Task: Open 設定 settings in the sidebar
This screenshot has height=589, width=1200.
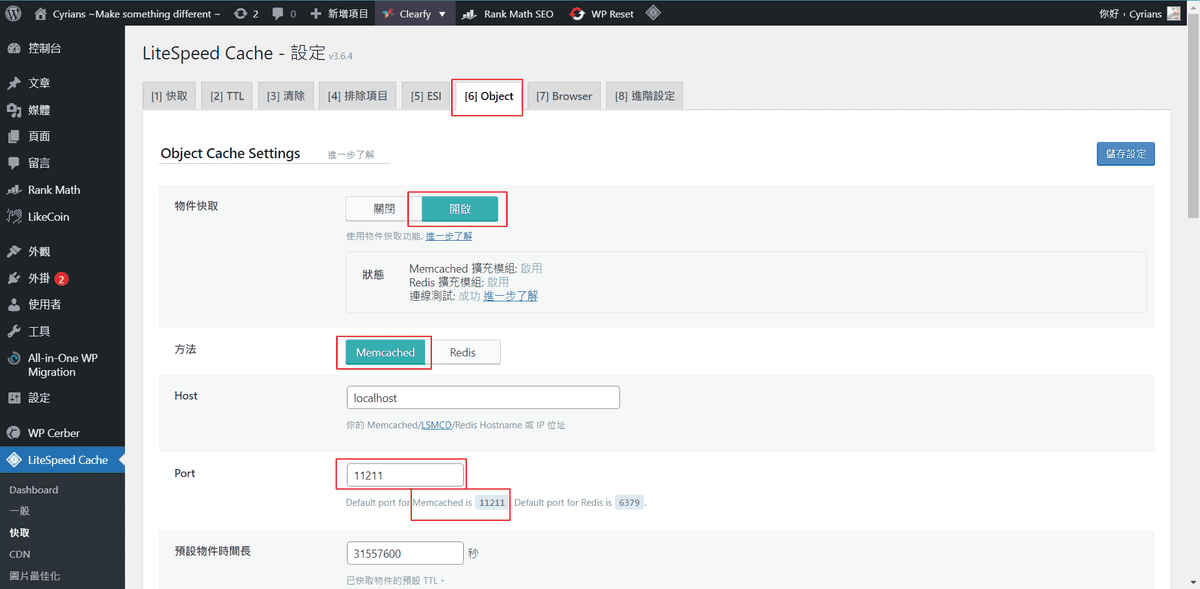Action: 62,398
